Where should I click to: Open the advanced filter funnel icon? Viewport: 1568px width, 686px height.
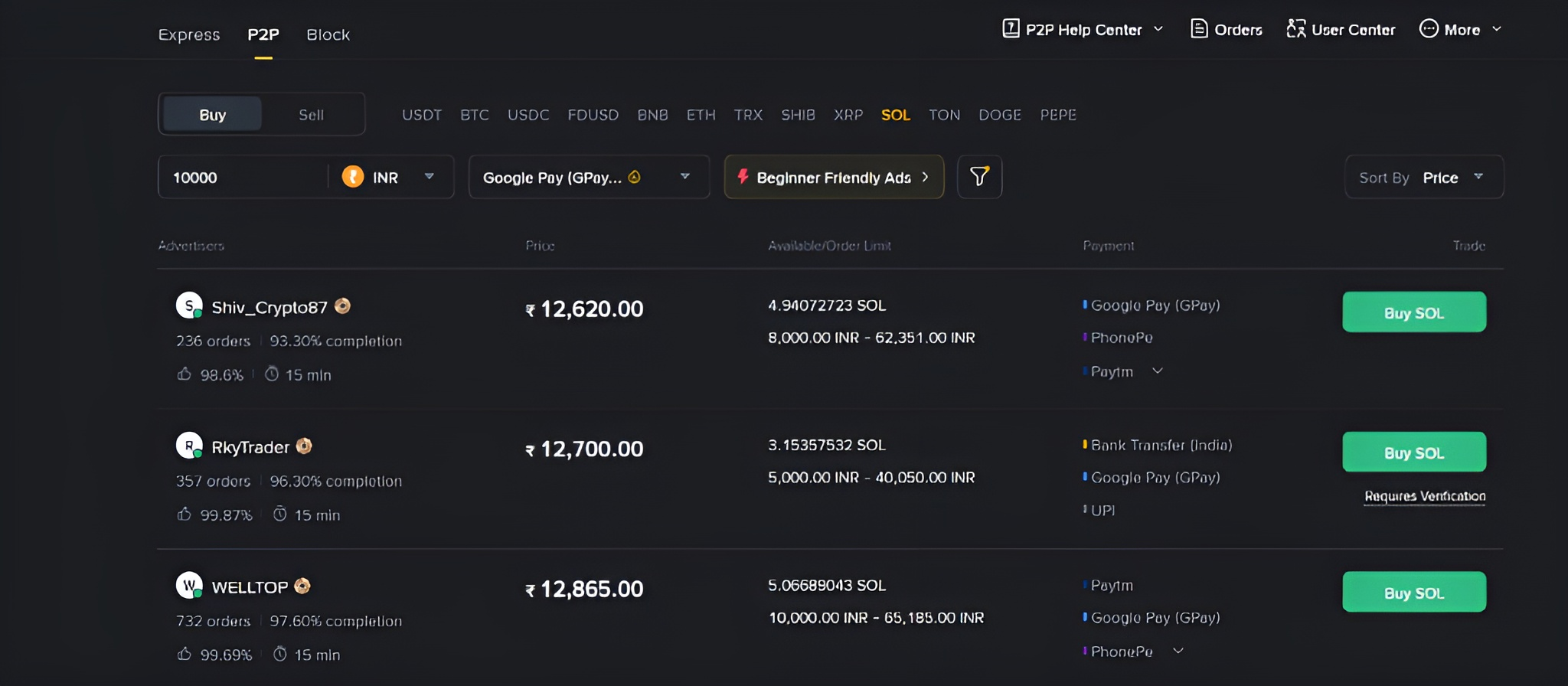[x=979, y=177]
